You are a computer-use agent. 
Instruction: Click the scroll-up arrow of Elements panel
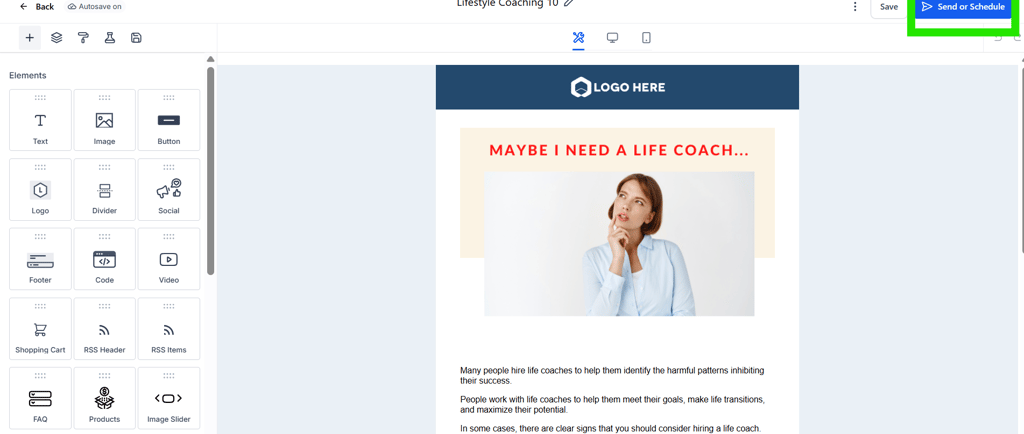(x=210, y=59)
